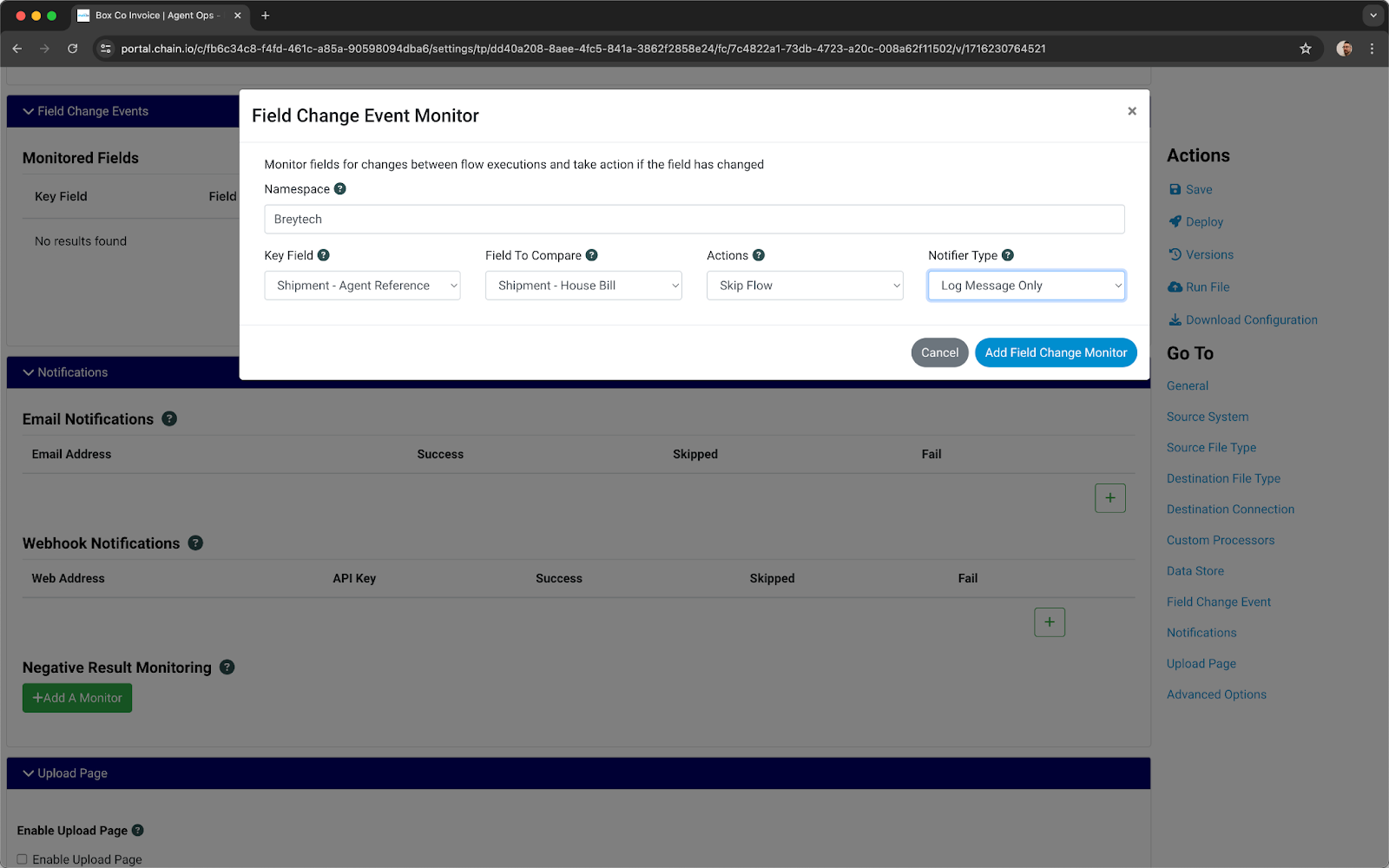The height and width of the screenshot is (868, 1389).
Task: Click the Key Field help icon
Action: 324,255
